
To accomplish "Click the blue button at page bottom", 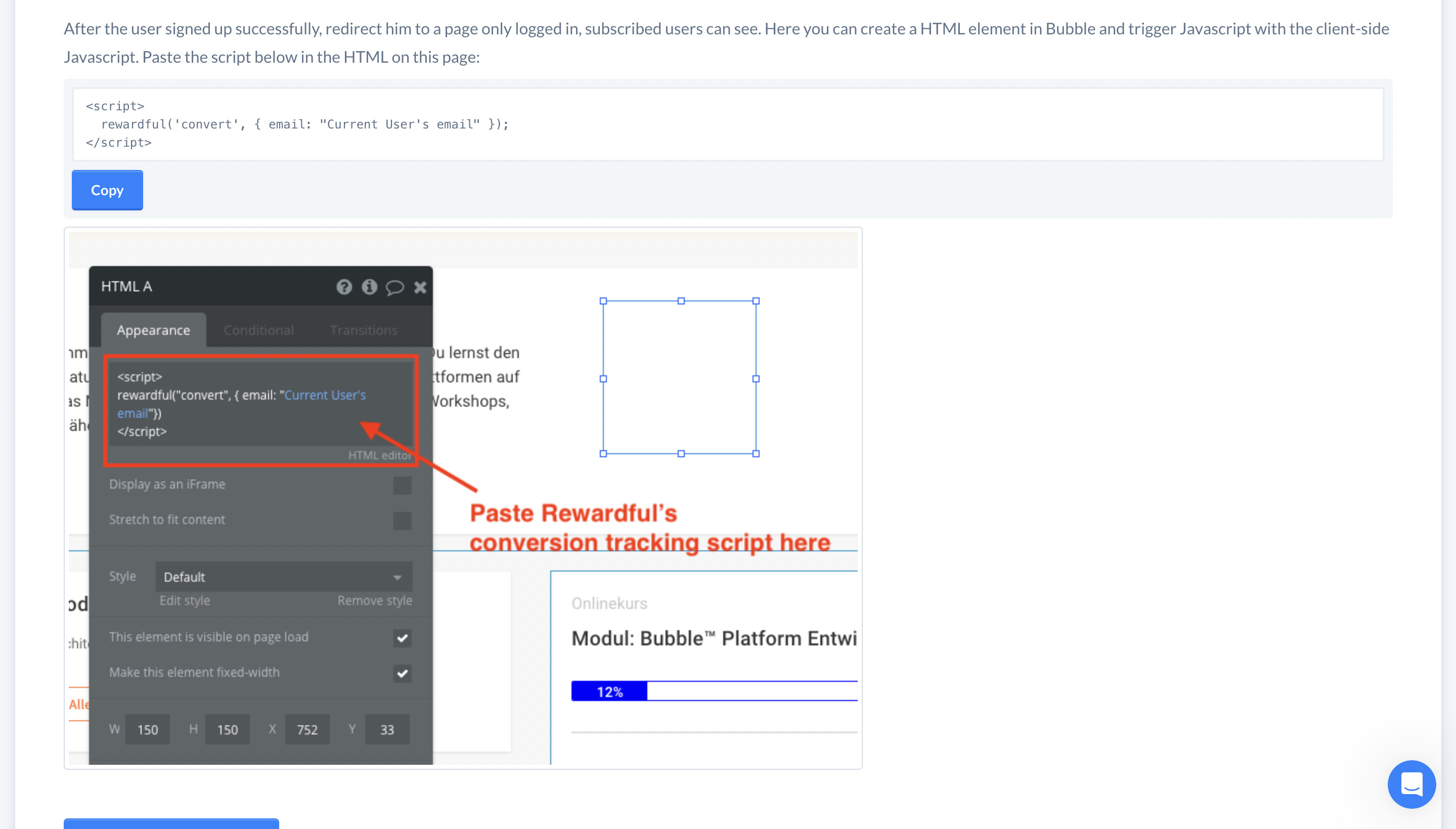I will click(x=171, y=823).
